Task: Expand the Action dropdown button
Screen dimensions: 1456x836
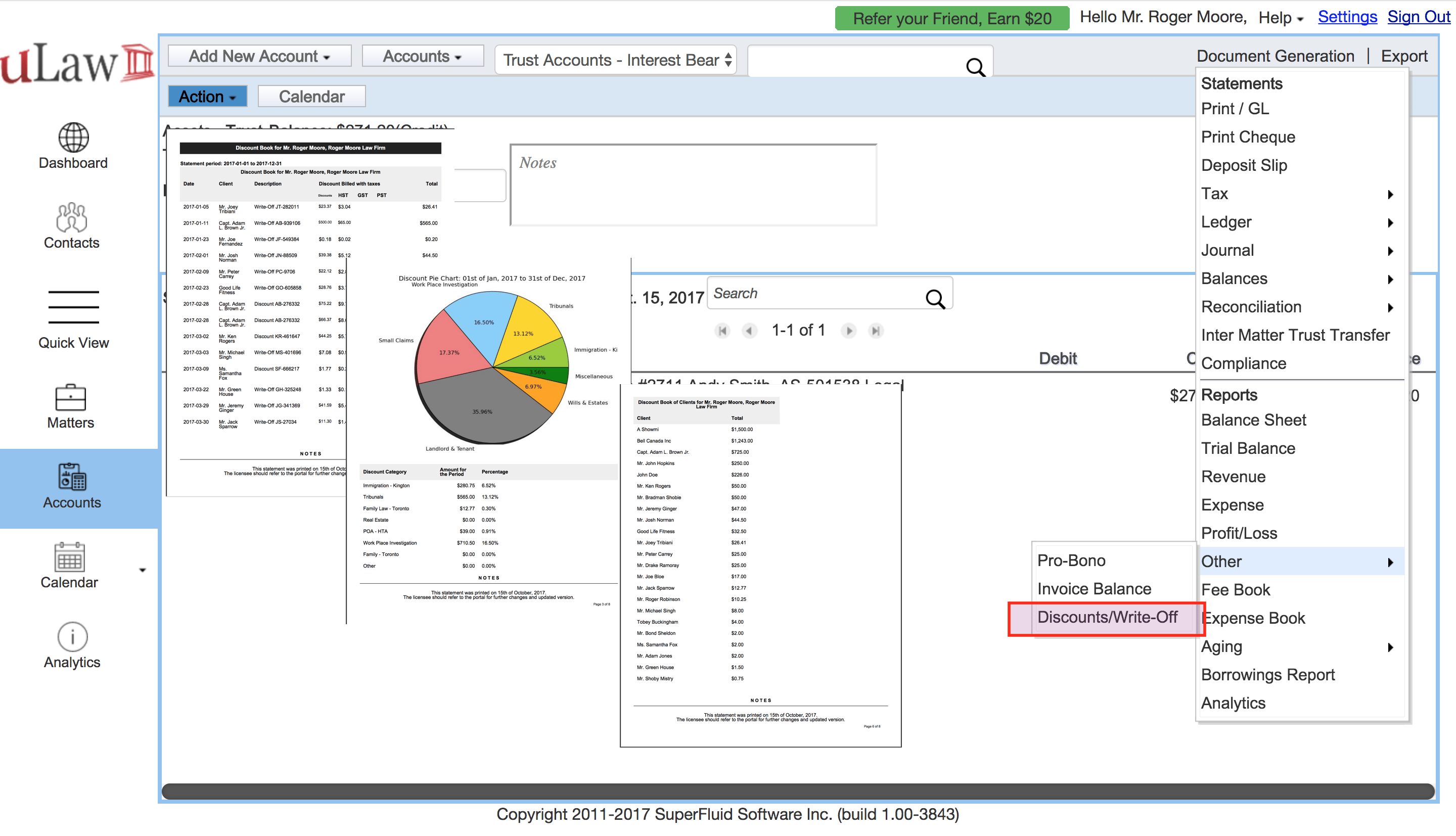Action: (x=207, y=97)
